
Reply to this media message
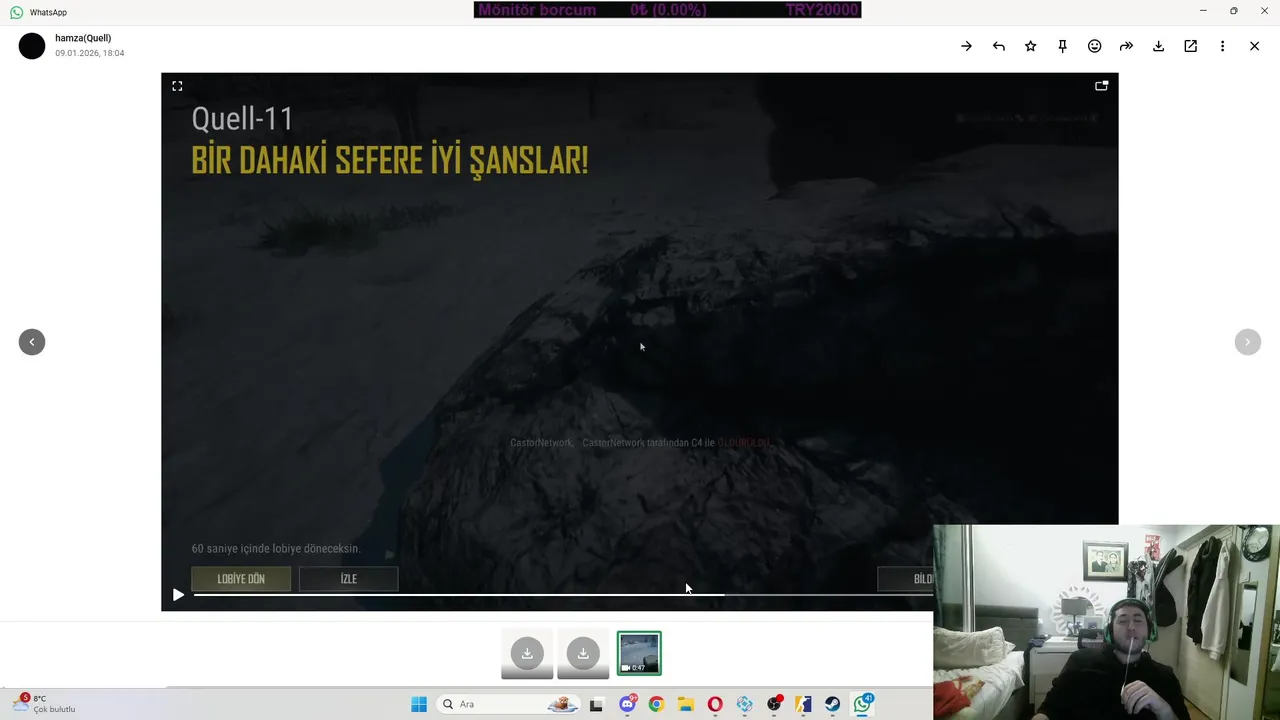click(x=998, y=46)
